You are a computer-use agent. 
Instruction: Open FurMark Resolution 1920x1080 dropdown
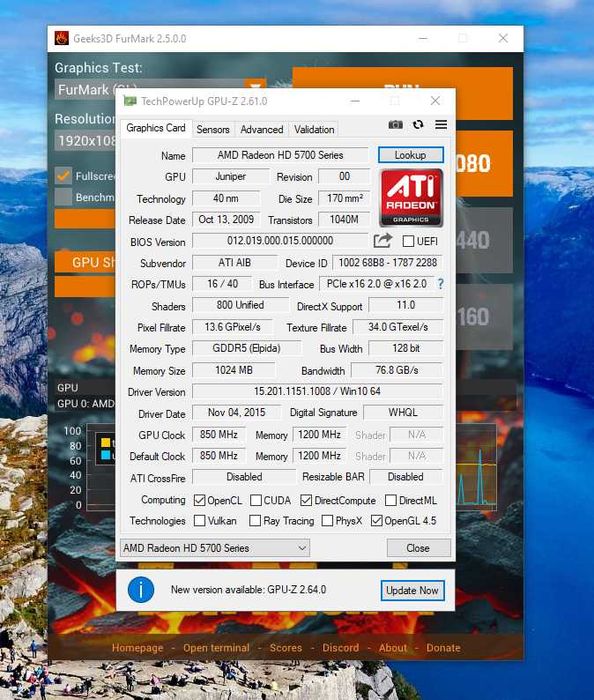coord(85,141)
